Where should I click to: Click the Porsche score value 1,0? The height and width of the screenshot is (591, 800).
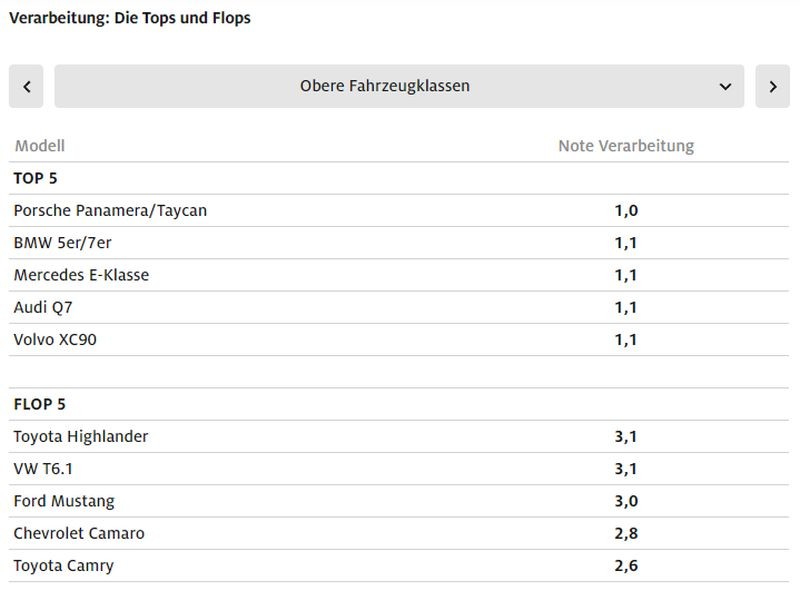pos(626,210)
